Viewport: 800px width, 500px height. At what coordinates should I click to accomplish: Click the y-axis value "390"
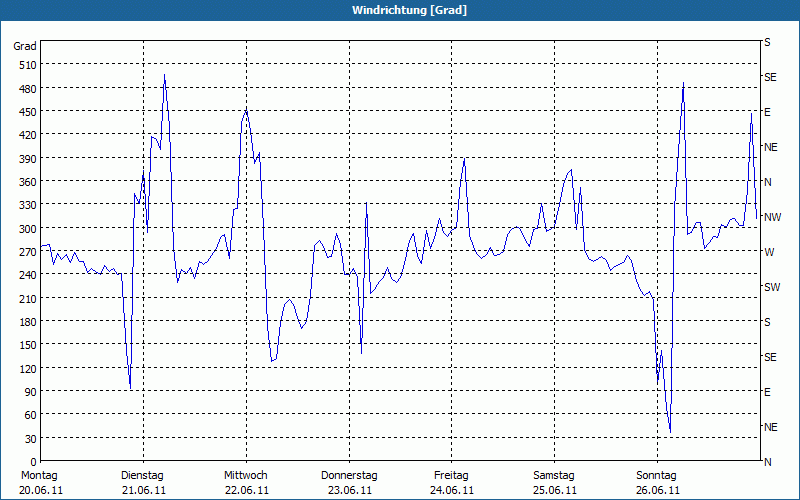pos(28,159)
